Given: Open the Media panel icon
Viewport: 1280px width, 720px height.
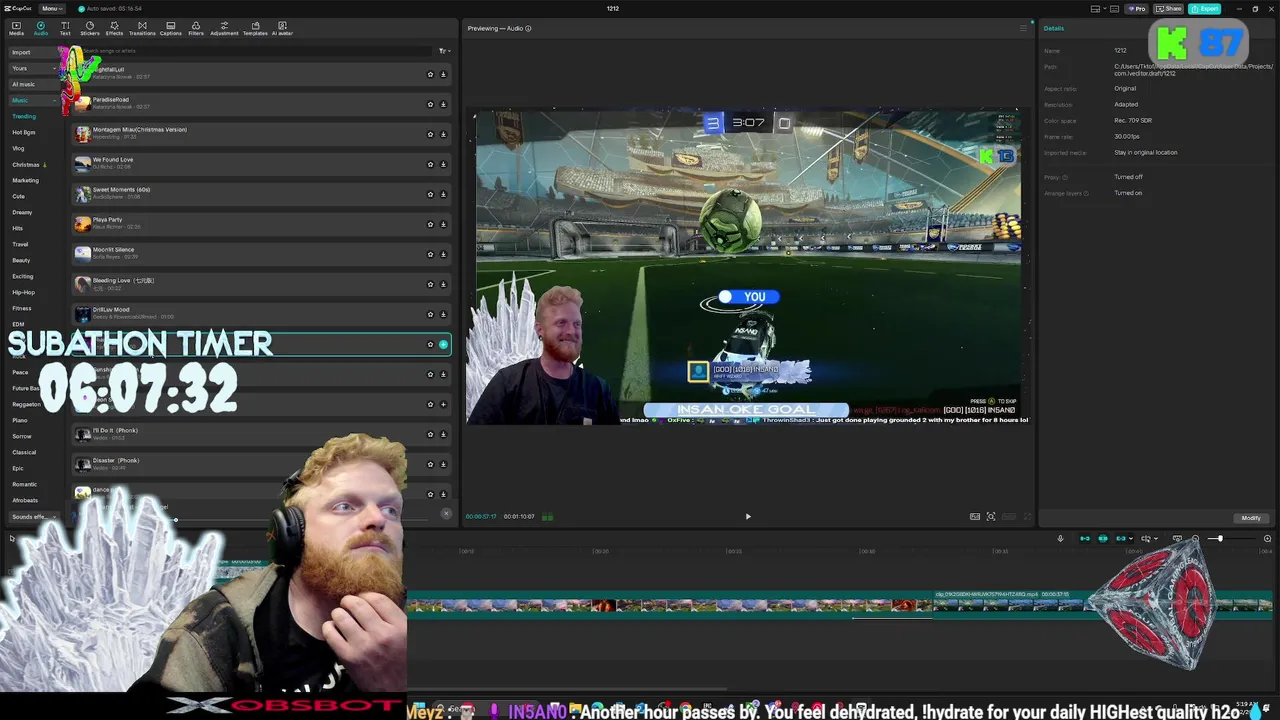Looking at the screenshot, I should tap(16, 28).
